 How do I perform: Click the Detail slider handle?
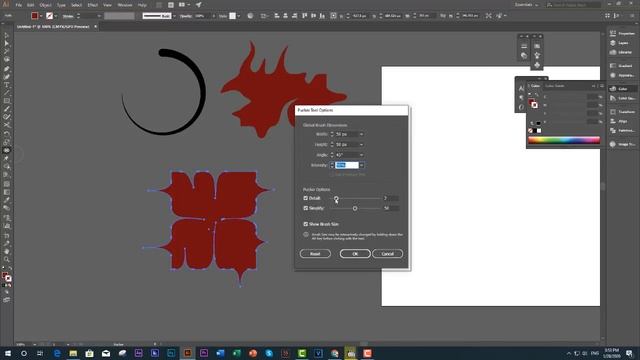tap(336, 198)
